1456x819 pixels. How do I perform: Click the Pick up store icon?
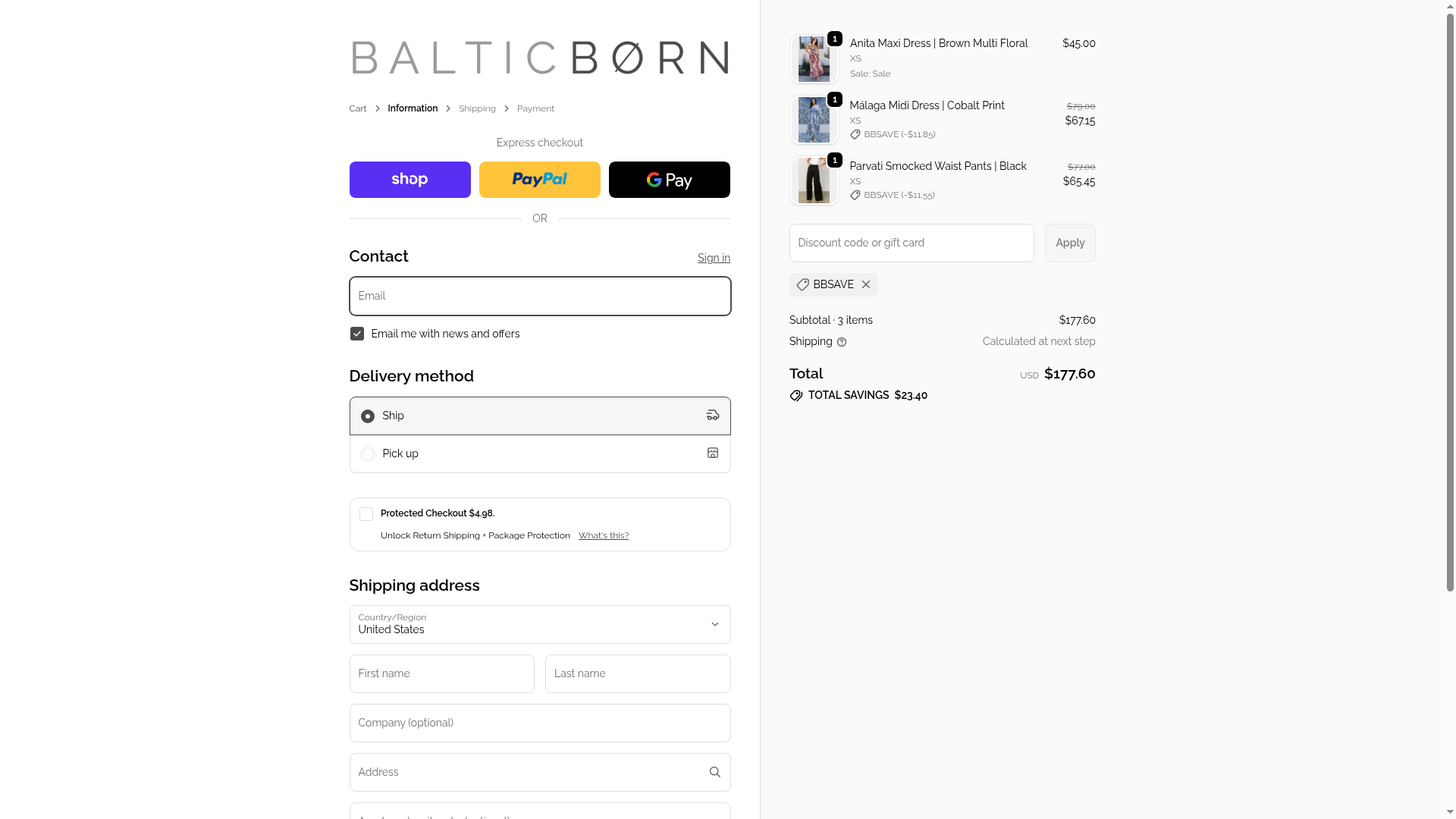point(713,453)
